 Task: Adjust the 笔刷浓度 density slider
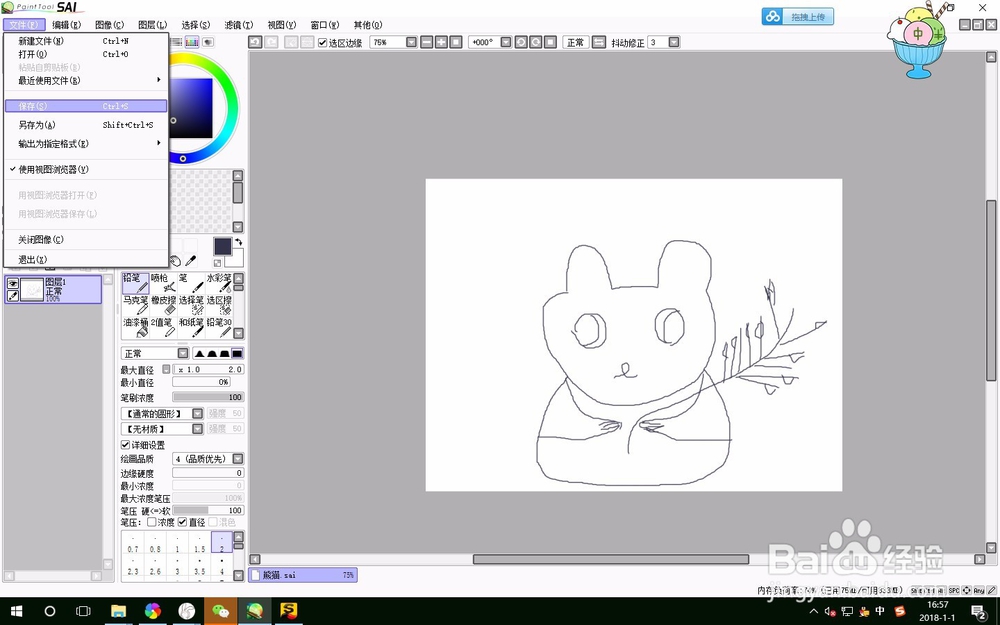pos(208,397)
